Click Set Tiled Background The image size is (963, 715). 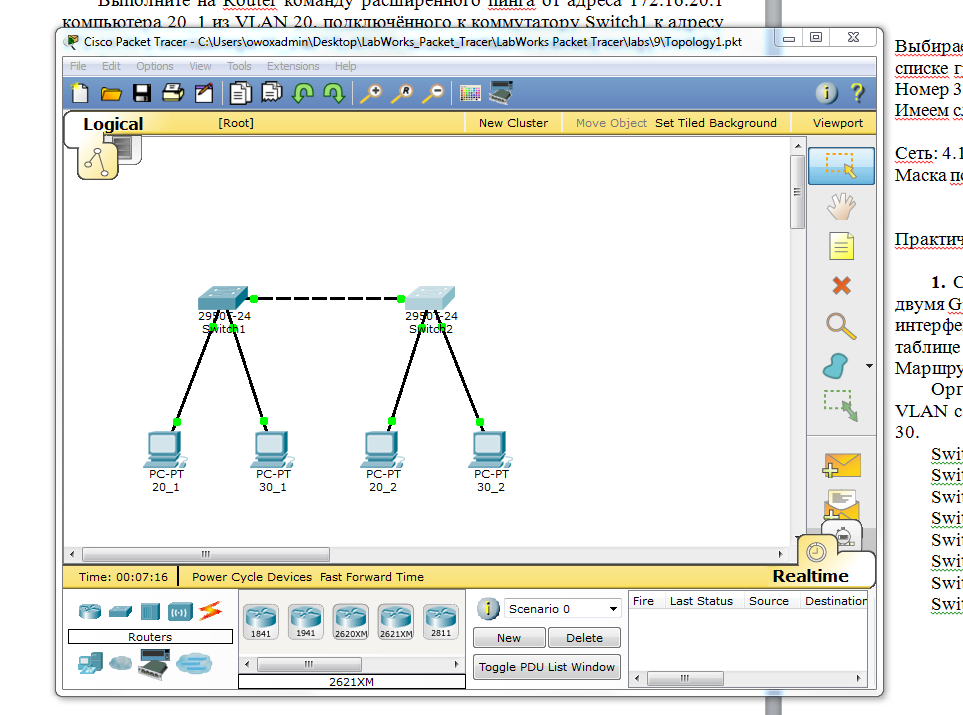(715, 123)
